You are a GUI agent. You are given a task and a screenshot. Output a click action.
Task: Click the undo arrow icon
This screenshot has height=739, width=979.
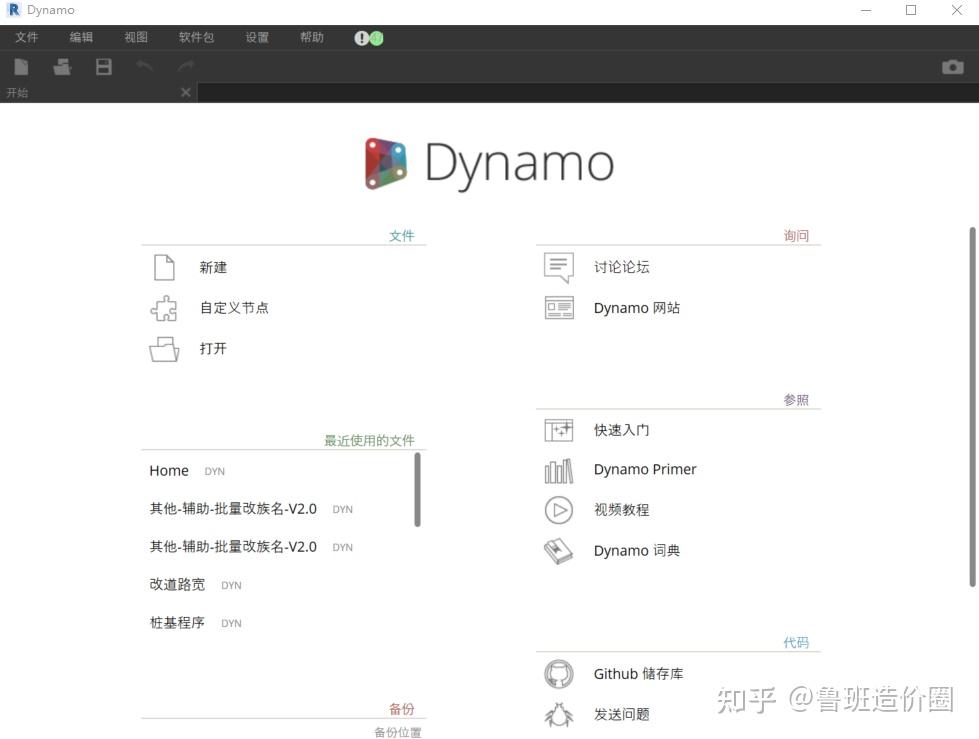146,66
